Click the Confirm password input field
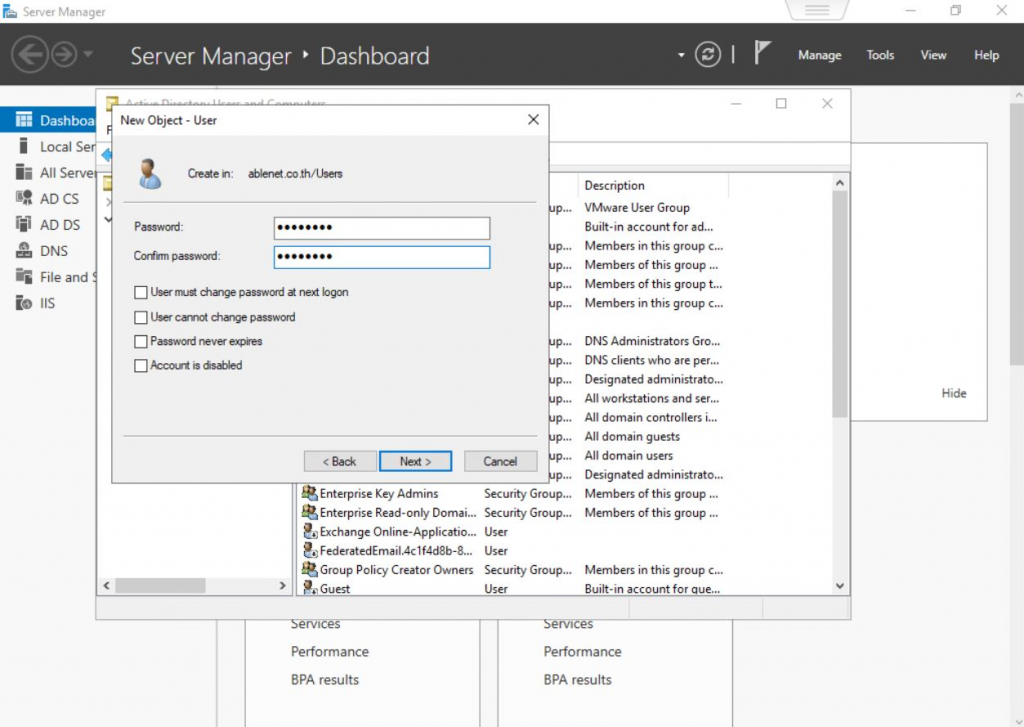The width and height of the screenshot is (1024, 727). coord(381,257)
